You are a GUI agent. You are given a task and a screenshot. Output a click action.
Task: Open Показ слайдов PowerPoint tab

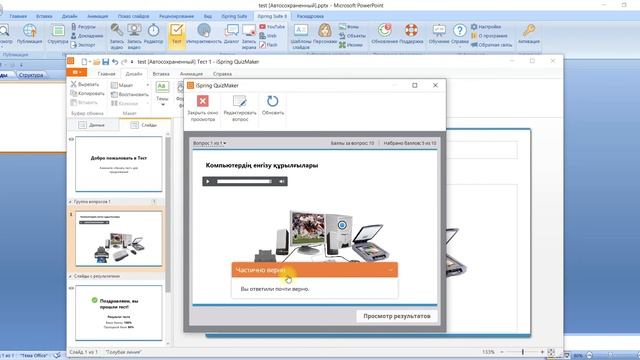pos(133,16)
